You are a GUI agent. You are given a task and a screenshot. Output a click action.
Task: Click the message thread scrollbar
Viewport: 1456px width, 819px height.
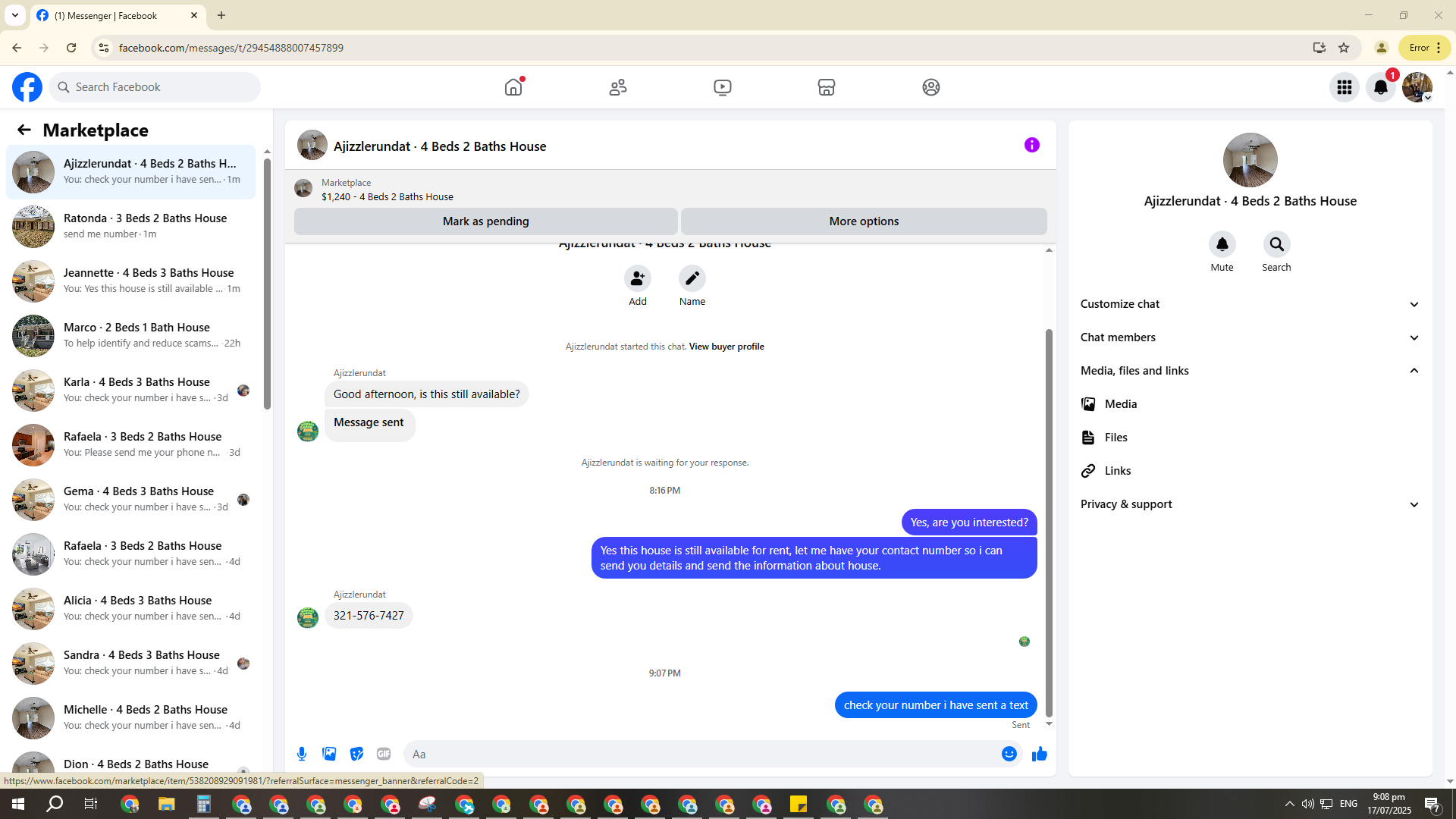click(x=1050, y=523)
